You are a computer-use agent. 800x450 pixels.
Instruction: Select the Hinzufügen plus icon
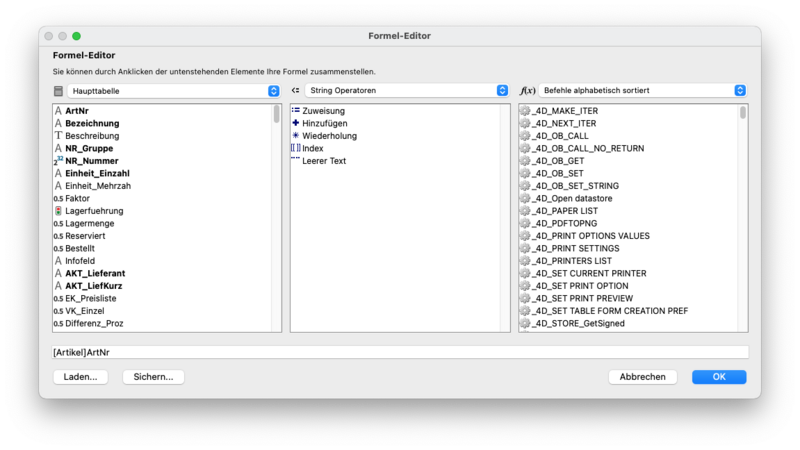(x=295, y=123)
